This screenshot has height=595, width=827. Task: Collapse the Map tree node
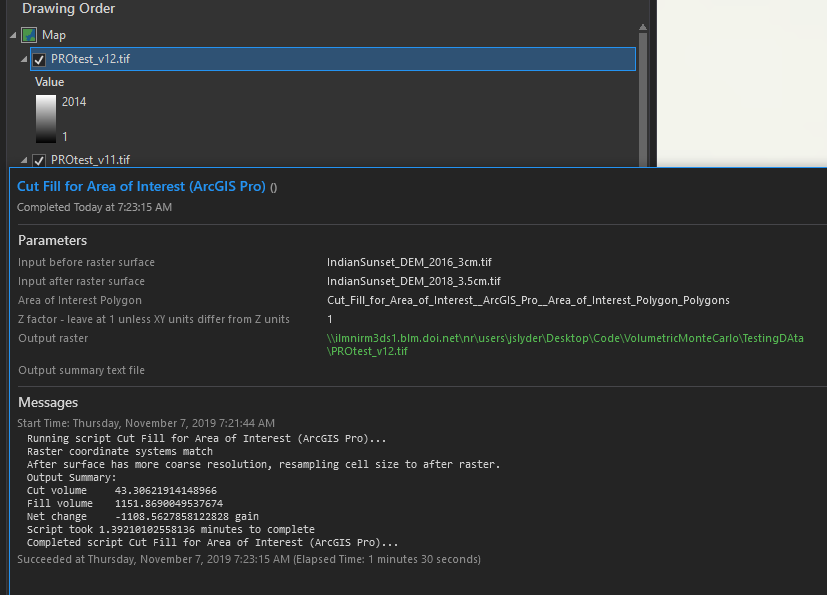pyautogui.click(x=13, y=35)
